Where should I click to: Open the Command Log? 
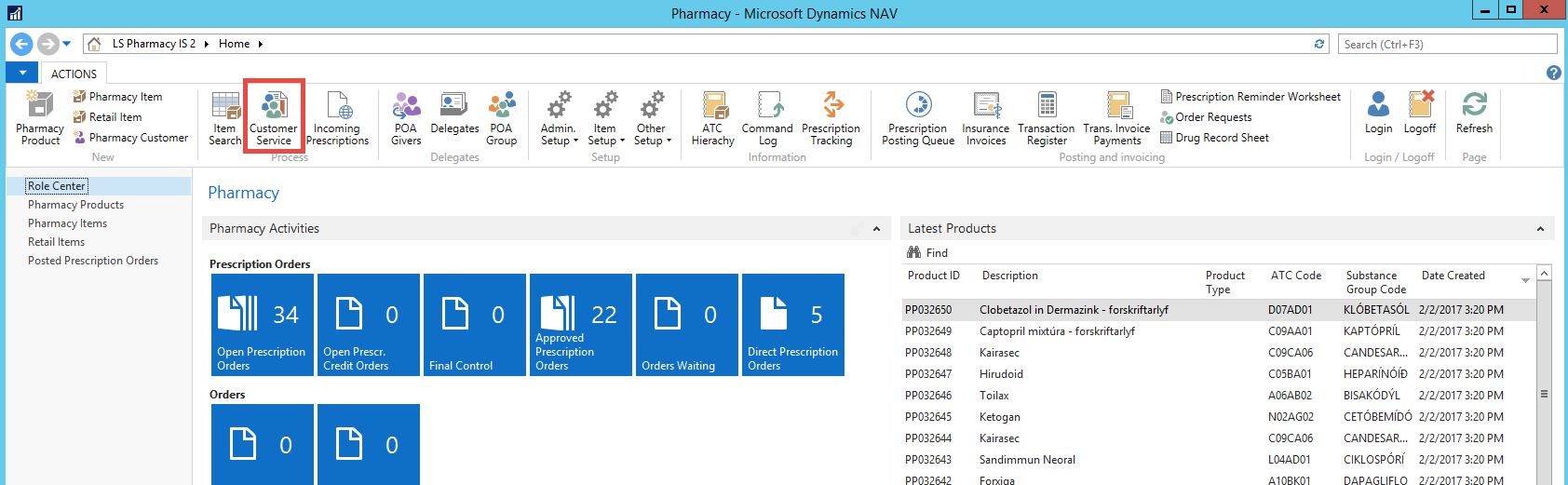point(767,118)
